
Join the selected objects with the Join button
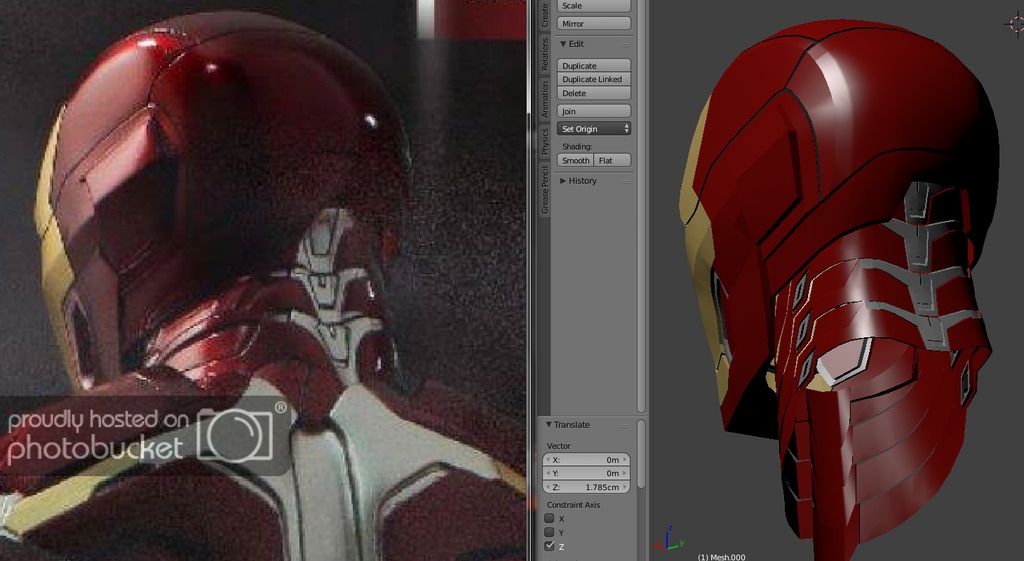pos(594,111)
